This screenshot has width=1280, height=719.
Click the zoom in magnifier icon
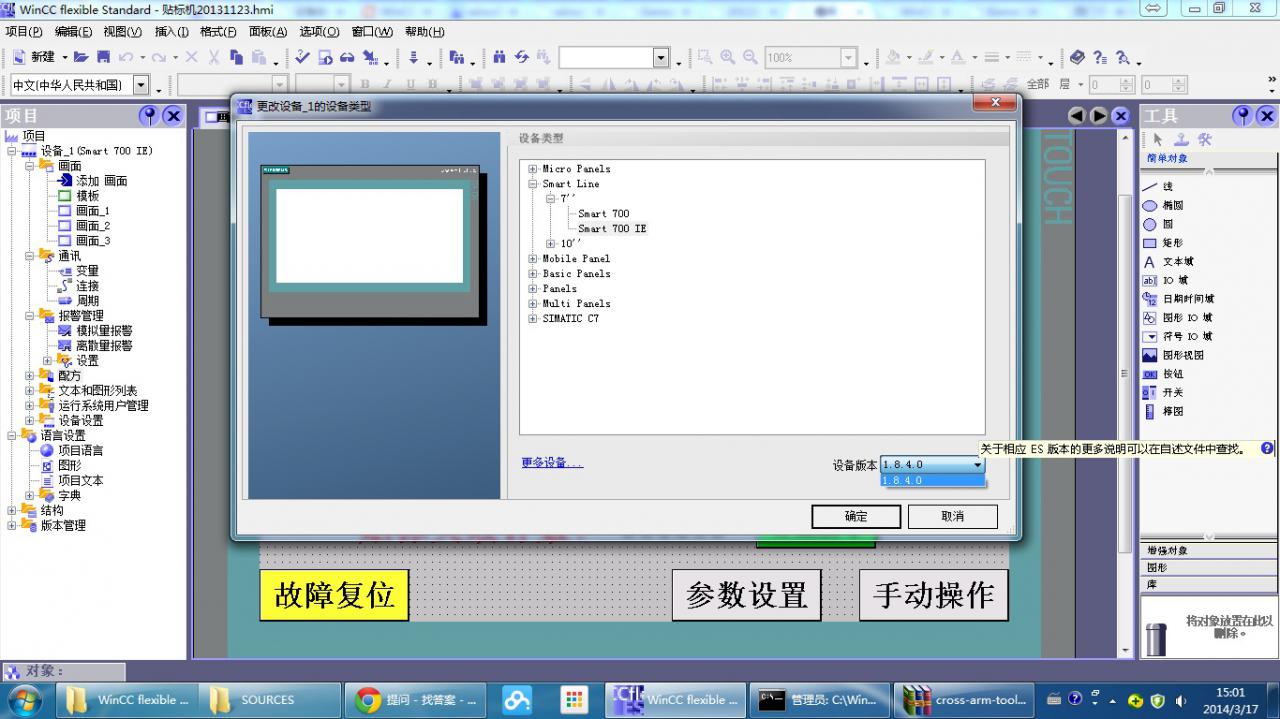coord(728,57)
